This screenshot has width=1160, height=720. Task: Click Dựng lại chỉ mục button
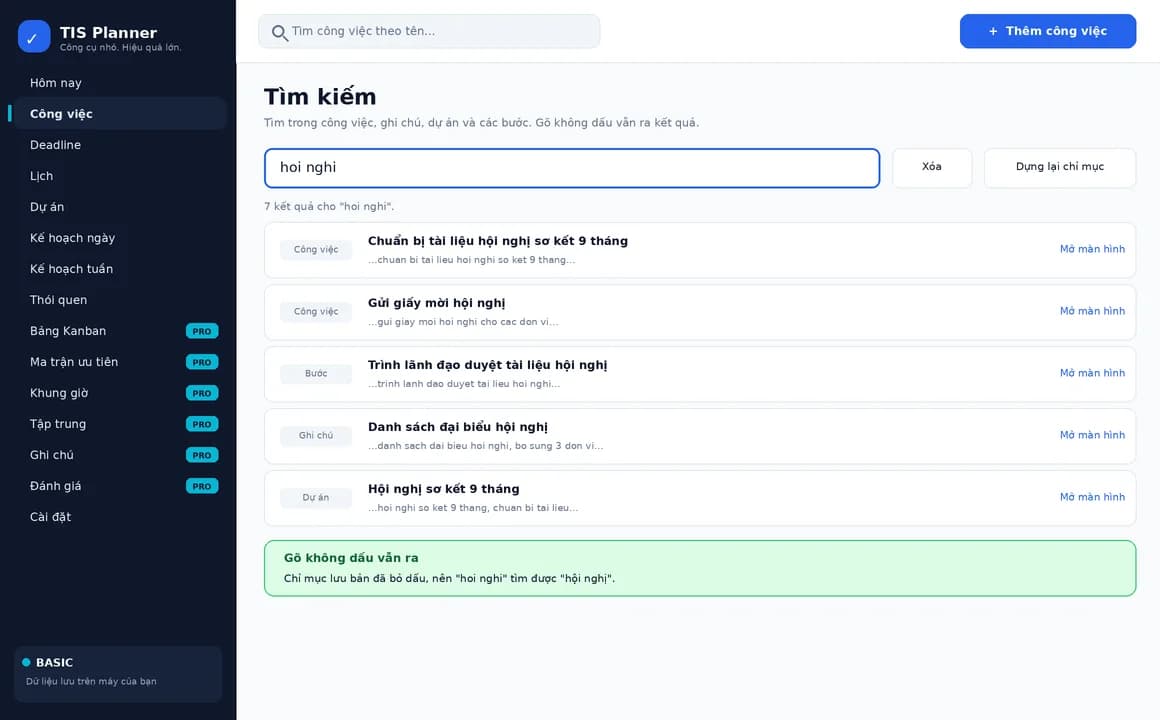tap(1059, 167)
